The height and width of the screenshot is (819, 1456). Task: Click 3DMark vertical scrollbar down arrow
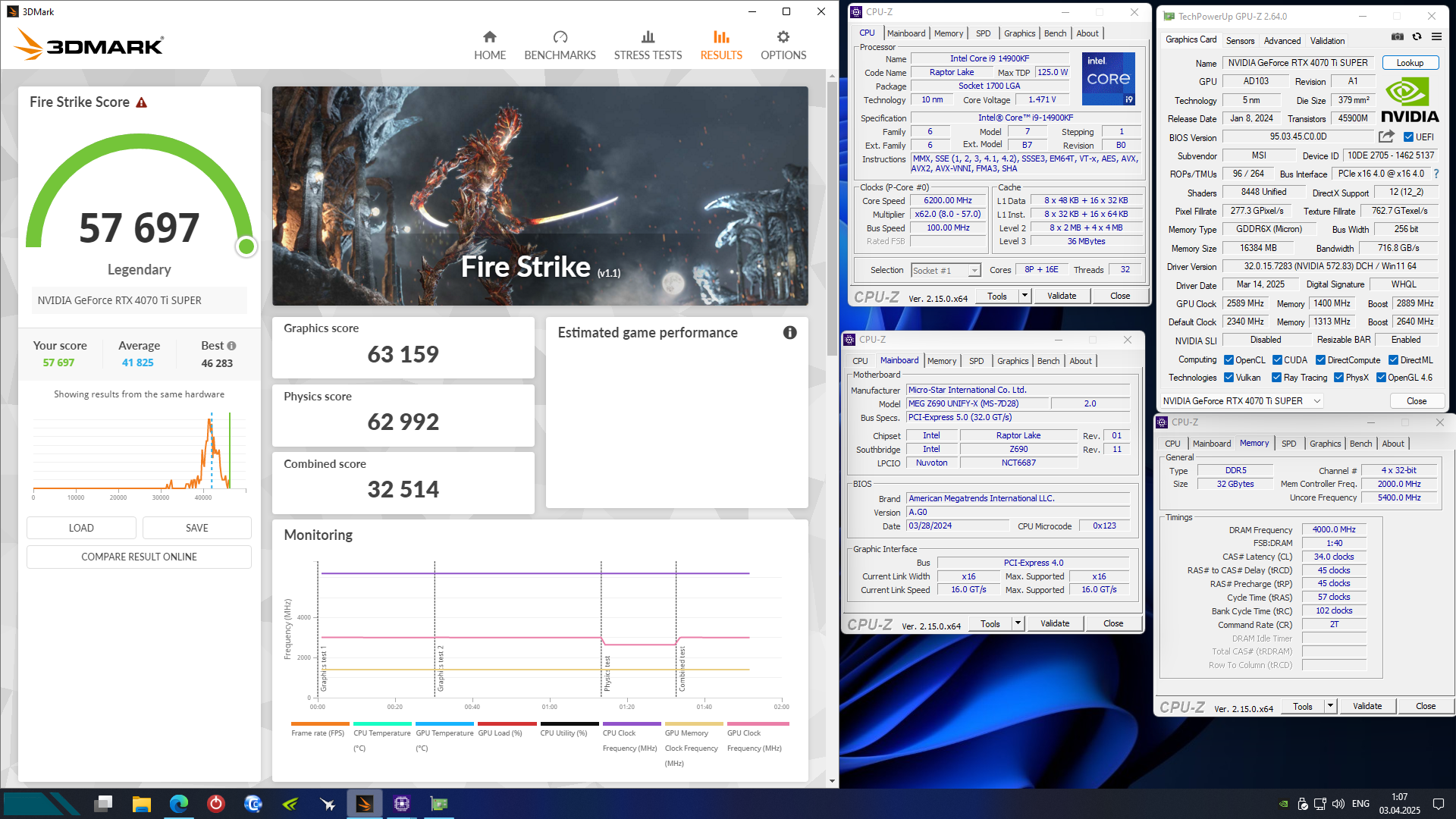click(x=832, y=780)
